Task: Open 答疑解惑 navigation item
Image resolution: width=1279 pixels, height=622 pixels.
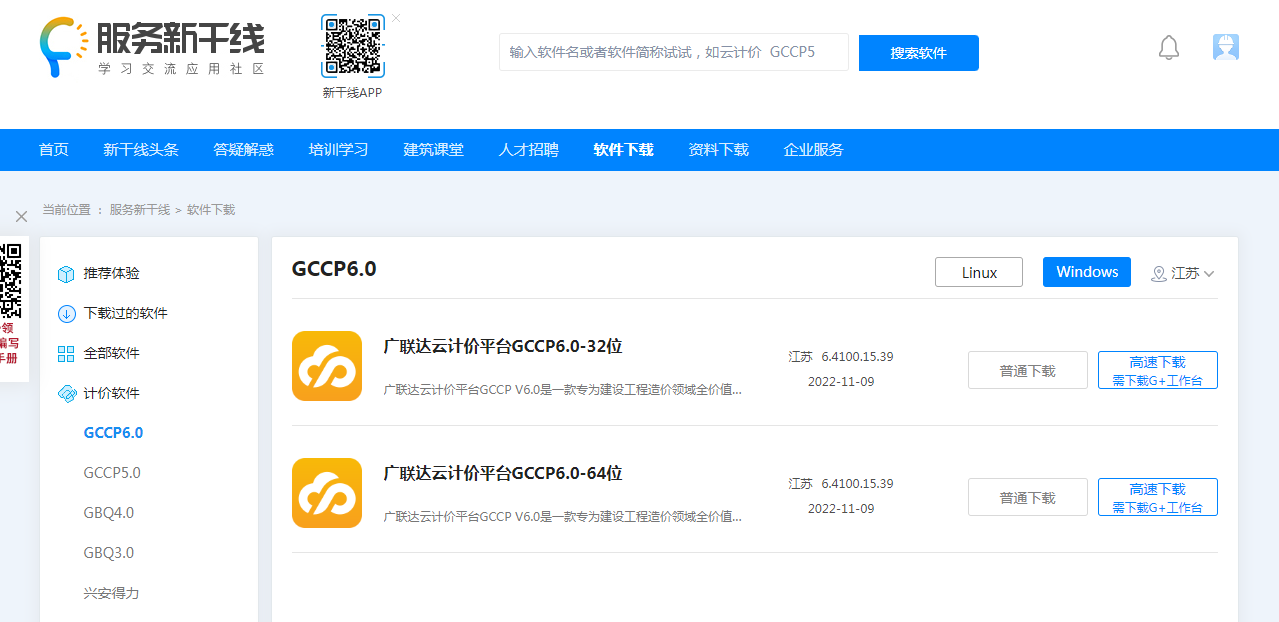Action: (x=244, y=150)
